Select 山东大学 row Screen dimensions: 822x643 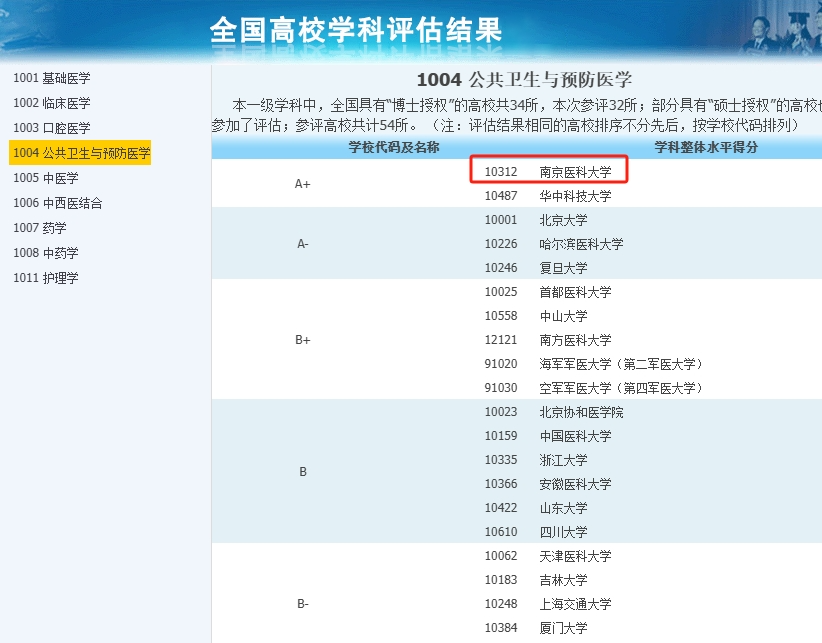pyautogui.click(x=563, y=508)
